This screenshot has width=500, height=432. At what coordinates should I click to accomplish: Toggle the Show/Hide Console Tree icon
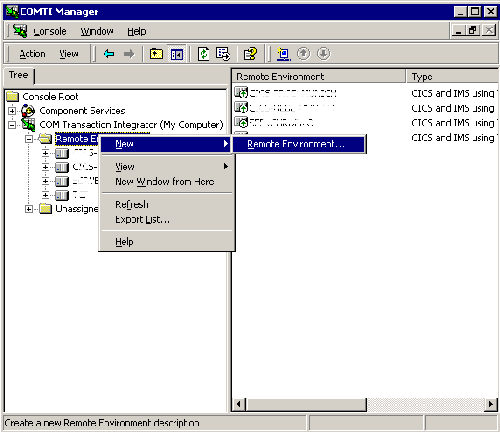click(177, 54)
